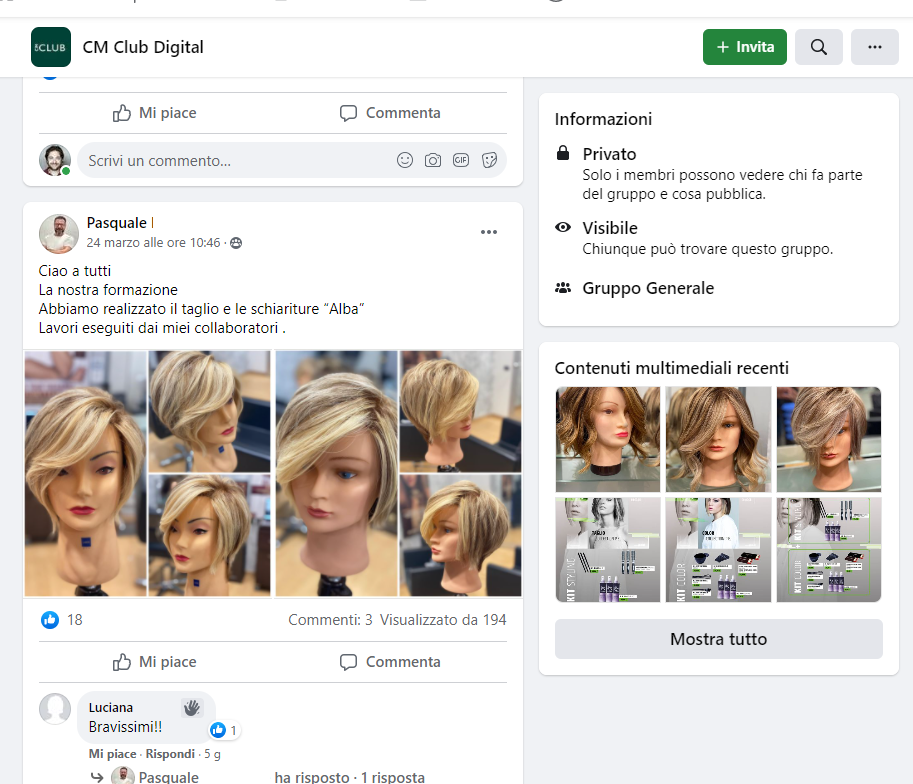The image size is (913, 784).
Task: Open the CM Club Digital group title
Action: point(143,47)
